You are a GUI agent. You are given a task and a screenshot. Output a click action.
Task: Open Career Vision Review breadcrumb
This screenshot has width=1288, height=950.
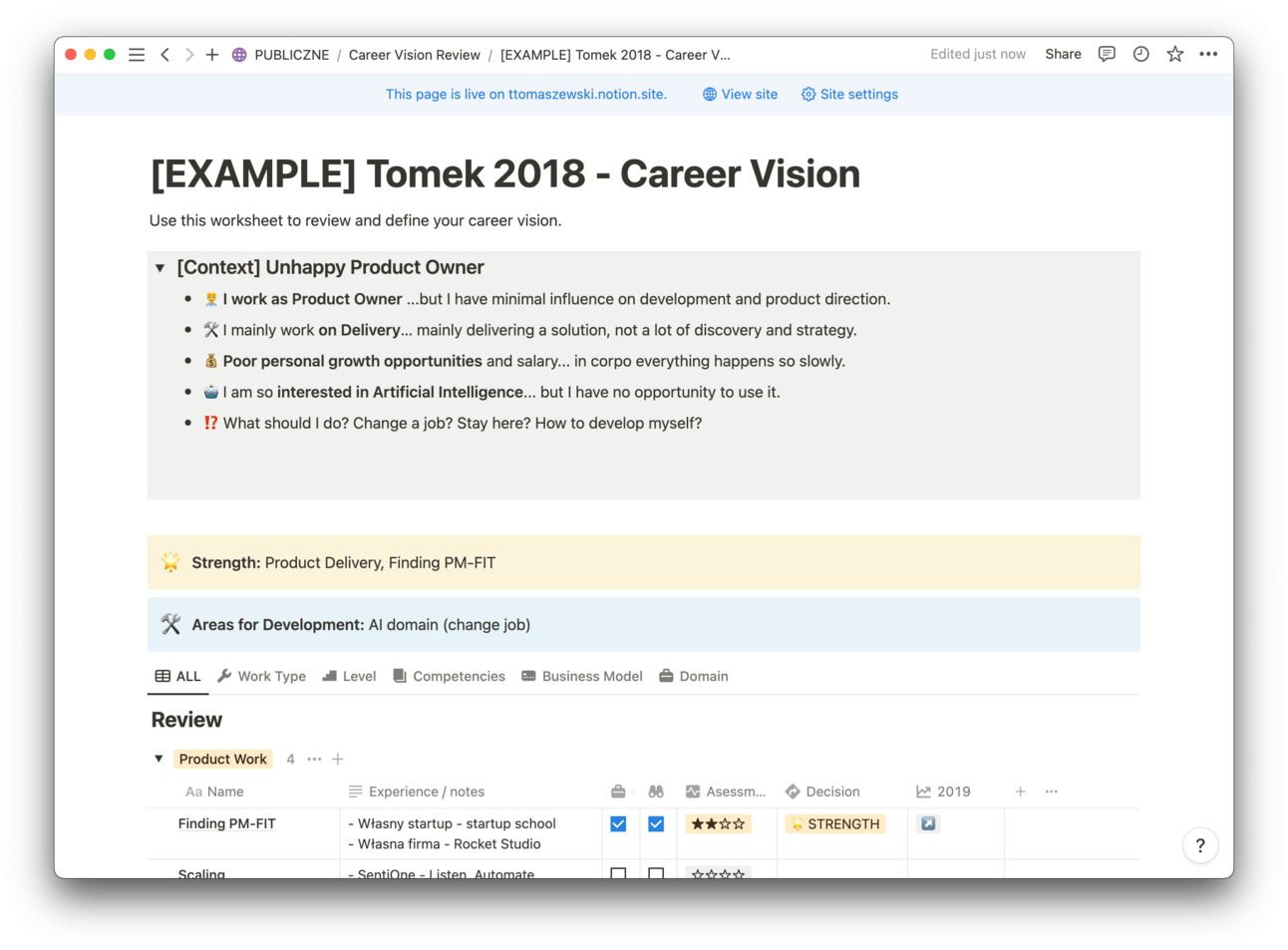coord(414,55)
